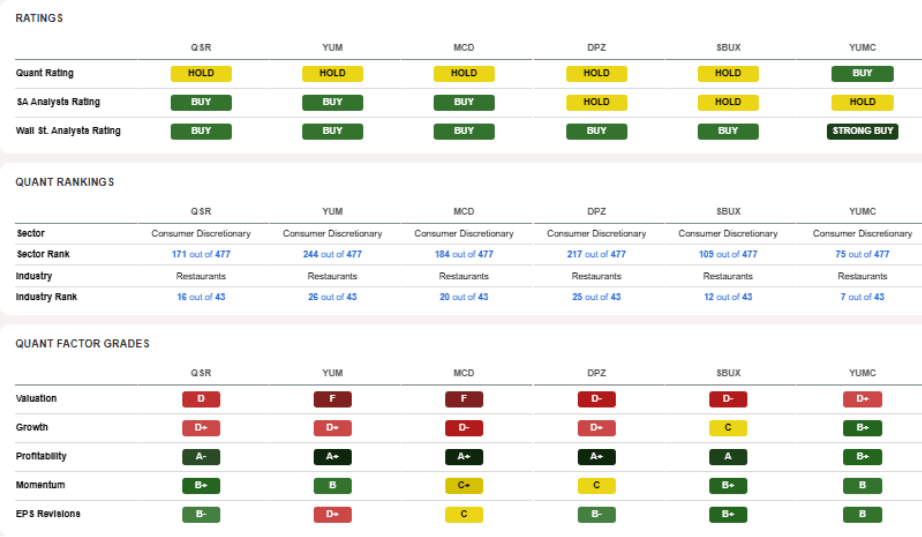Click QSR sector Consumer Discretionary cell
Screen dimensions: 922x537
[x=201, y=234]
